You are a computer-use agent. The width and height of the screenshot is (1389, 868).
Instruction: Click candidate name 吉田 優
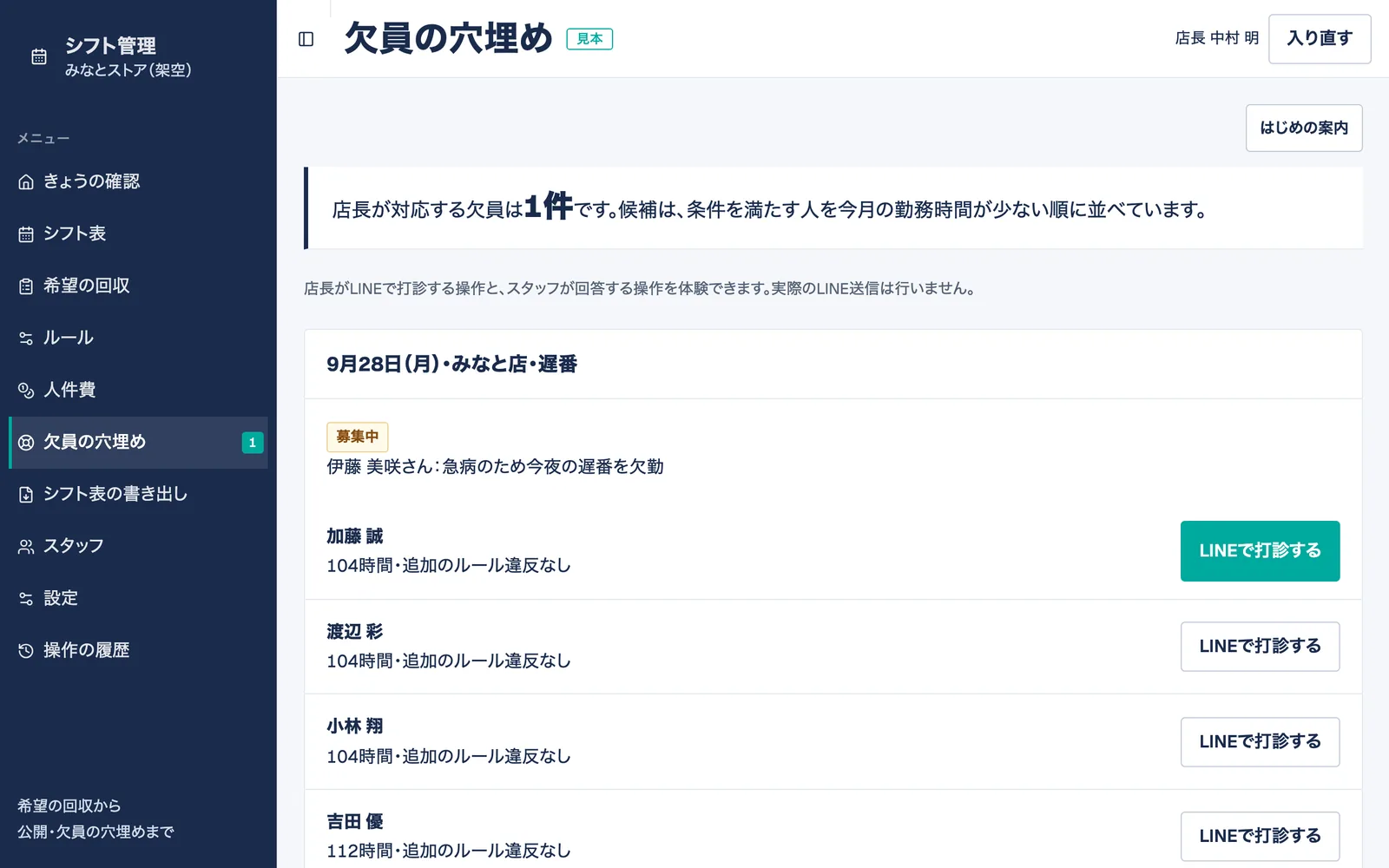click(x=355, y=822)
